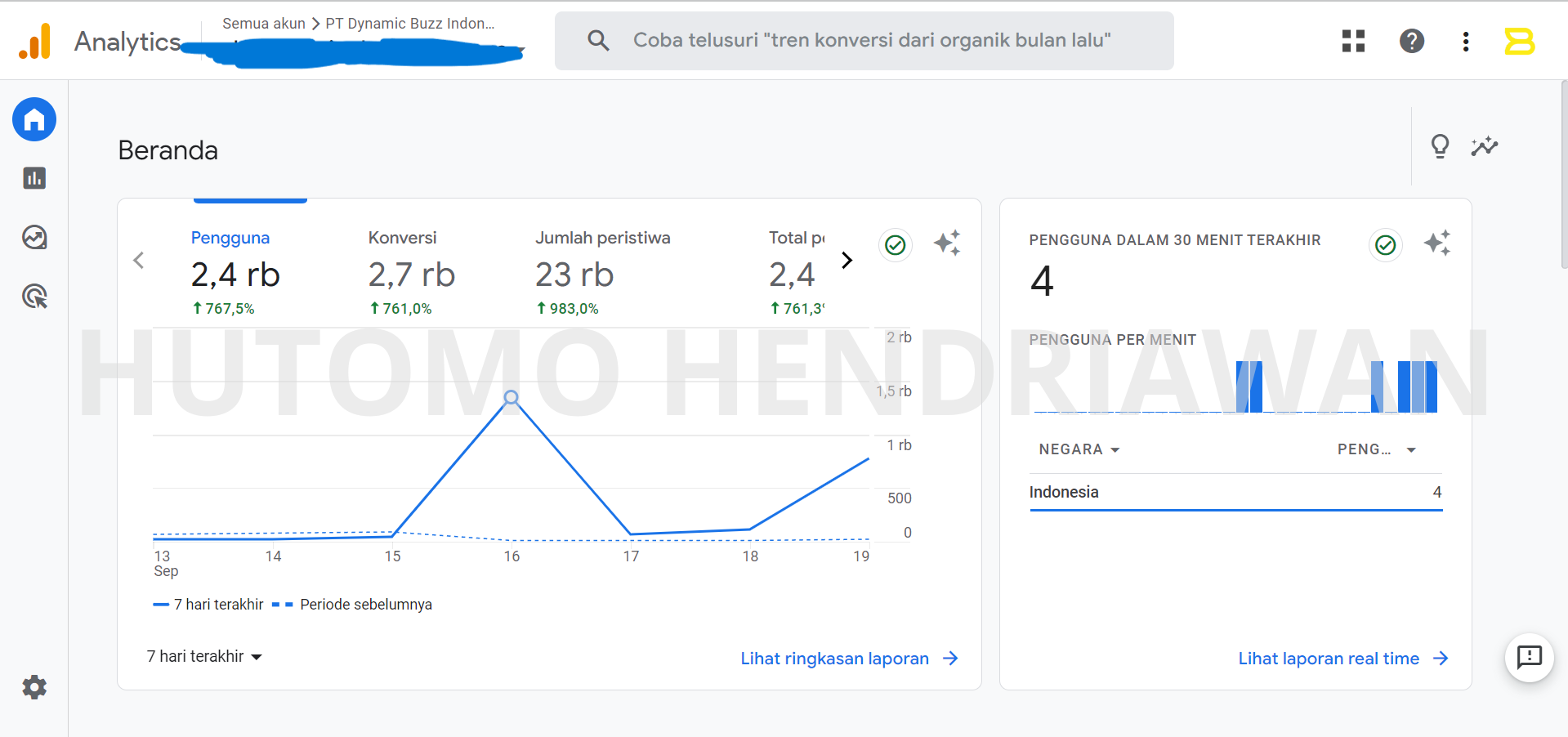Select the partially visible Total metric tab
1568x737 pixels.
797,272
